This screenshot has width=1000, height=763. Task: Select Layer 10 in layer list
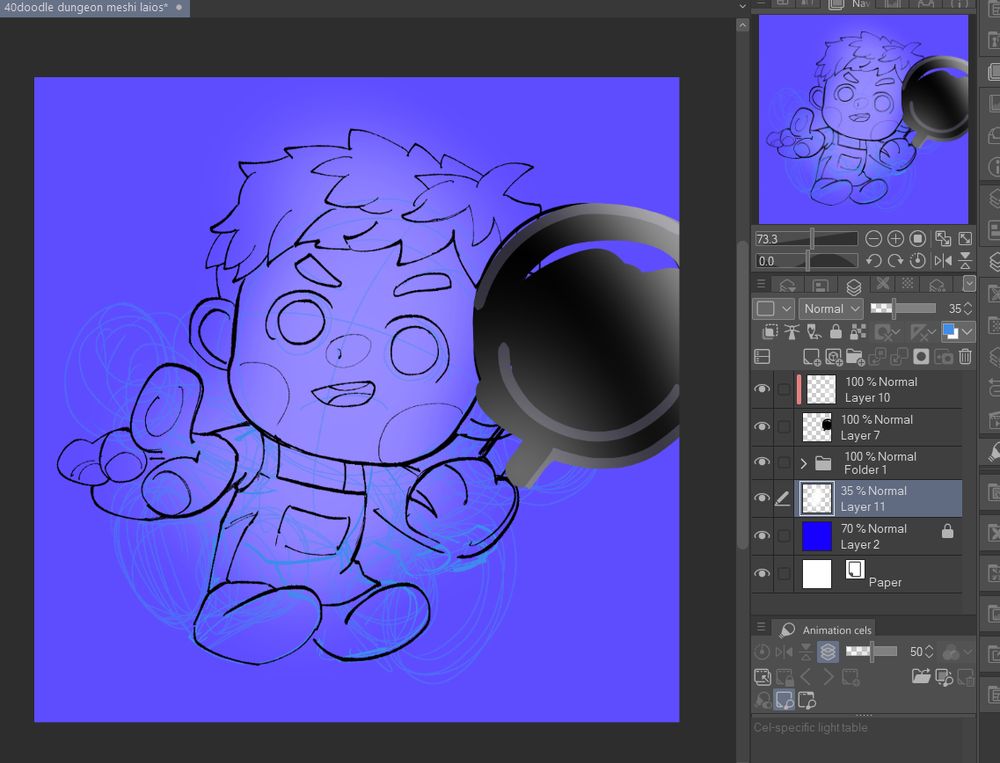tap(880, 389)
